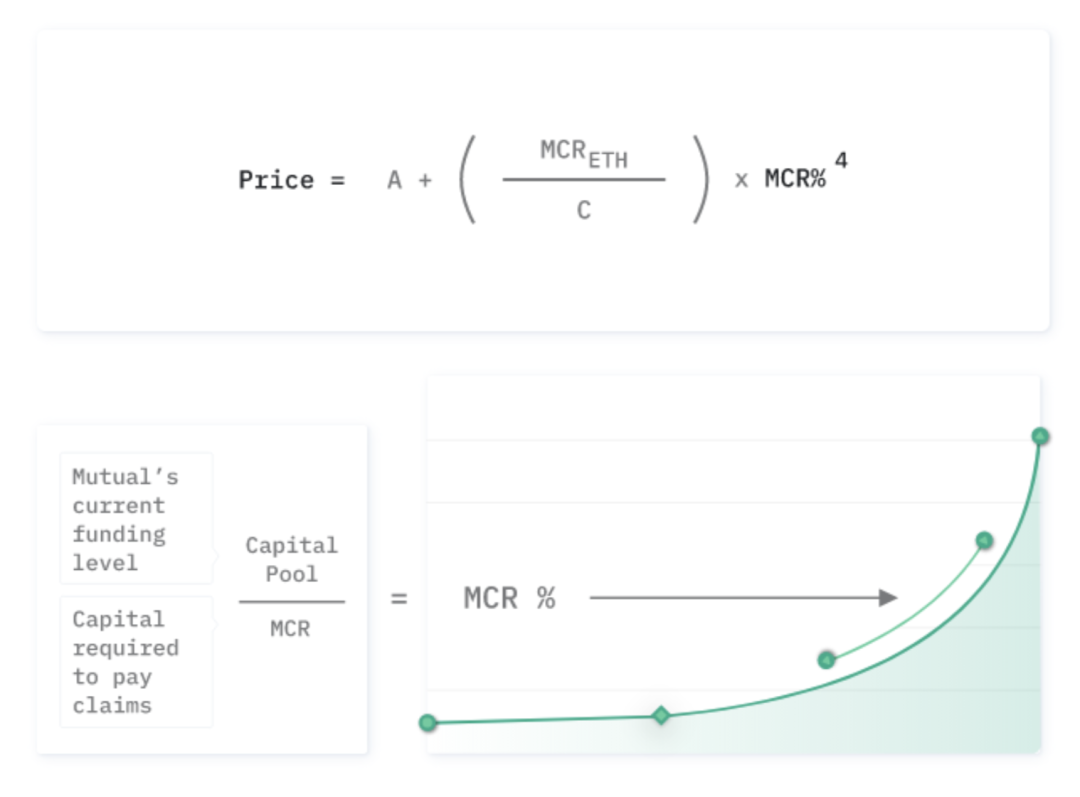The image size is (1080, 797).
Task: Click the C denominator in the formula
Action: point(584,211)
